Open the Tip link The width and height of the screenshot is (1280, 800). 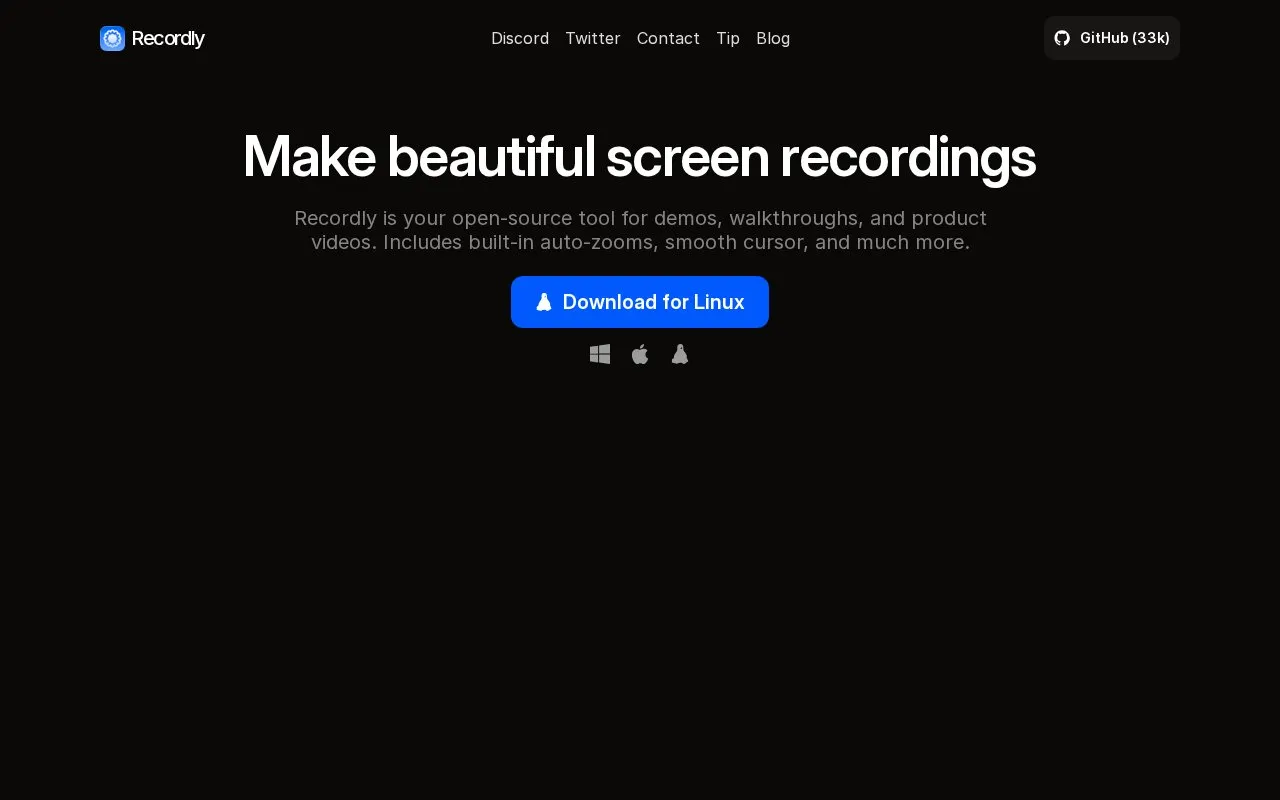tap(728, 38)
